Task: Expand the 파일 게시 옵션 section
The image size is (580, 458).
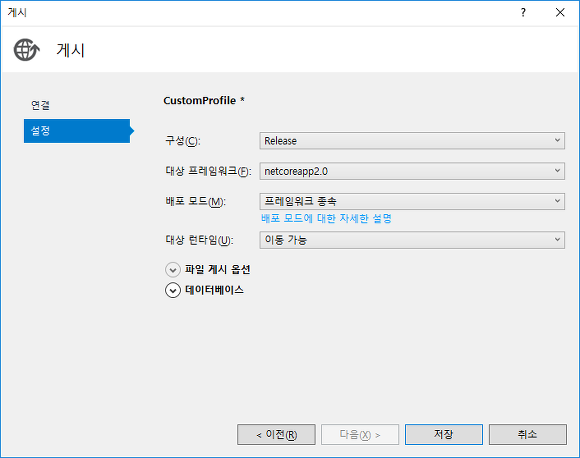Action: pyautogui.click(x=173, y=270)
